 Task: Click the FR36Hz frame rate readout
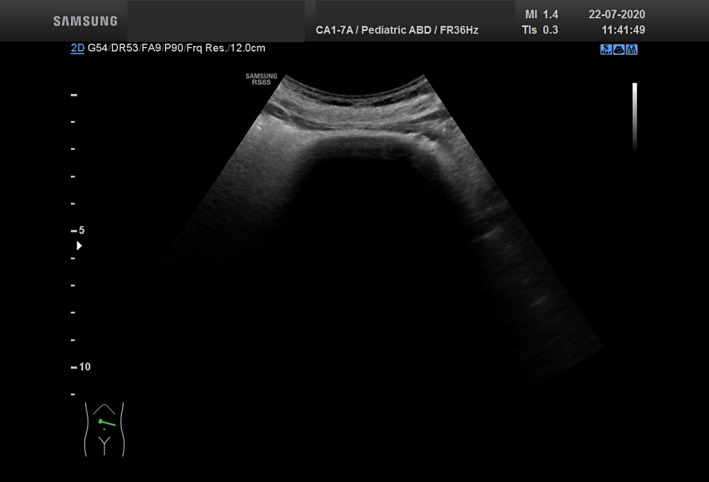point(459,30)
